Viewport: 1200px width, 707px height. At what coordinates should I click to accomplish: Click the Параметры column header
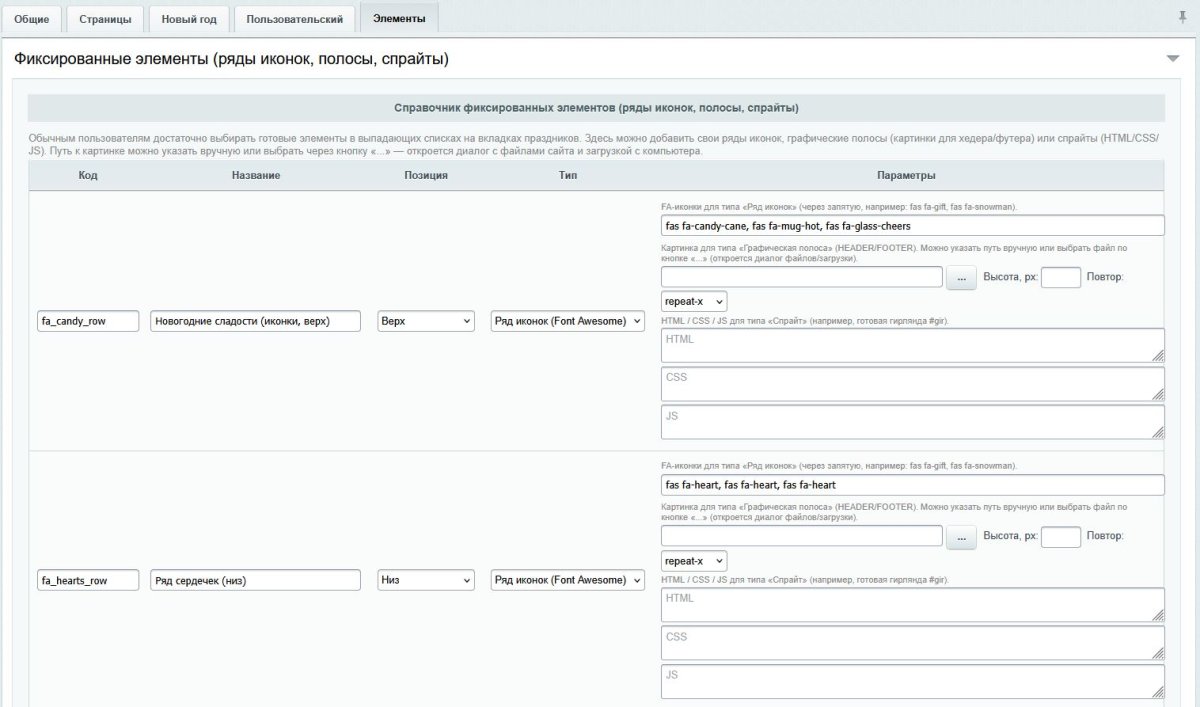(x=906, y=176)
